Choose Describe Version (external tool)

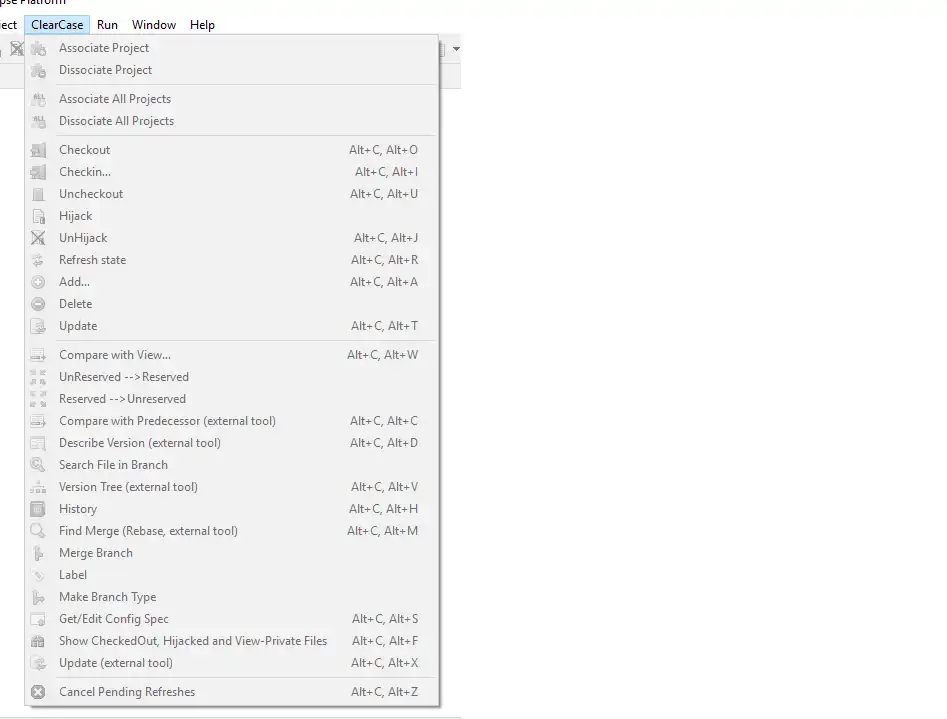tap(231, 443)
